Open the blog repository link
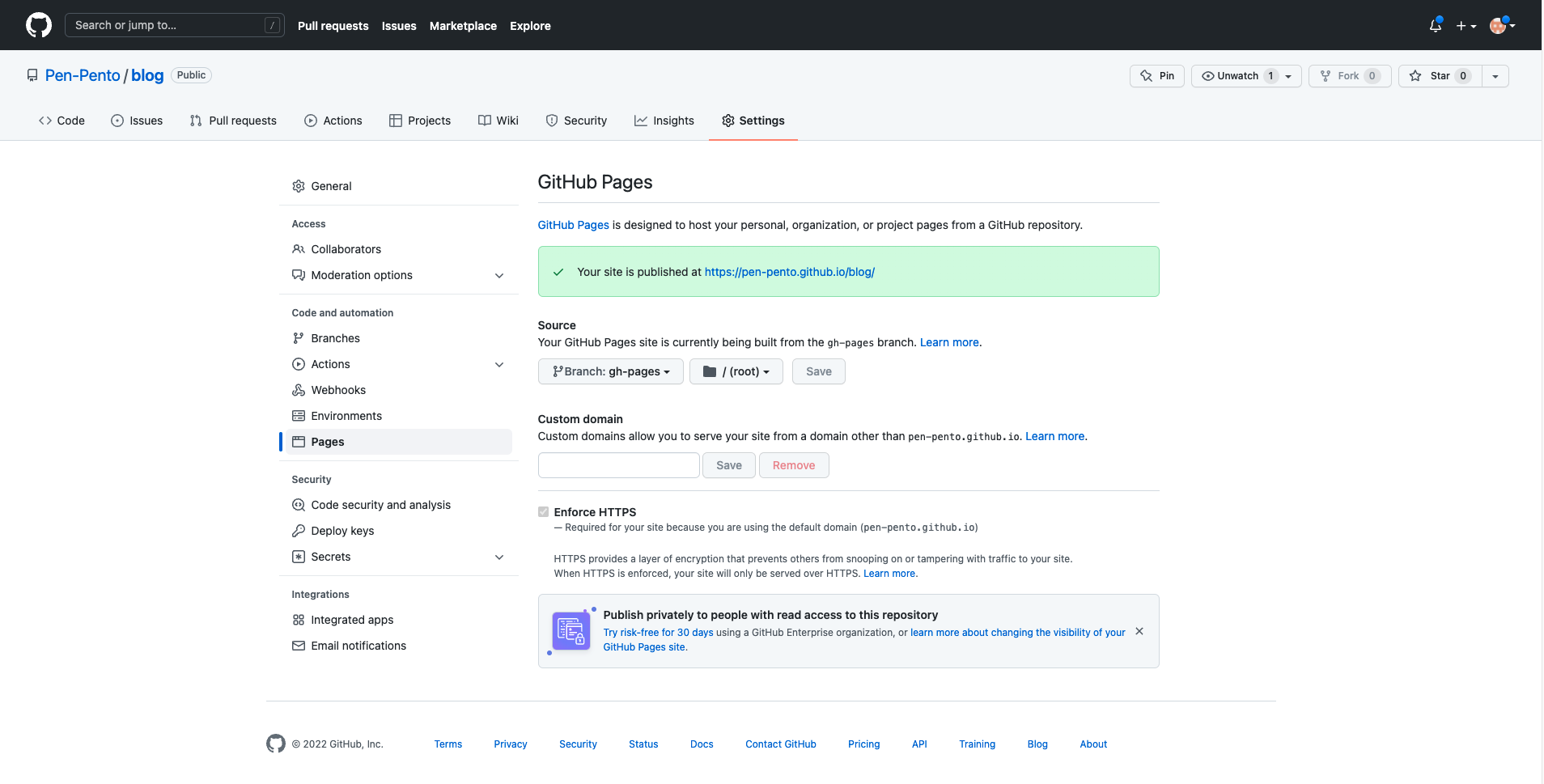 coord(147,75)
